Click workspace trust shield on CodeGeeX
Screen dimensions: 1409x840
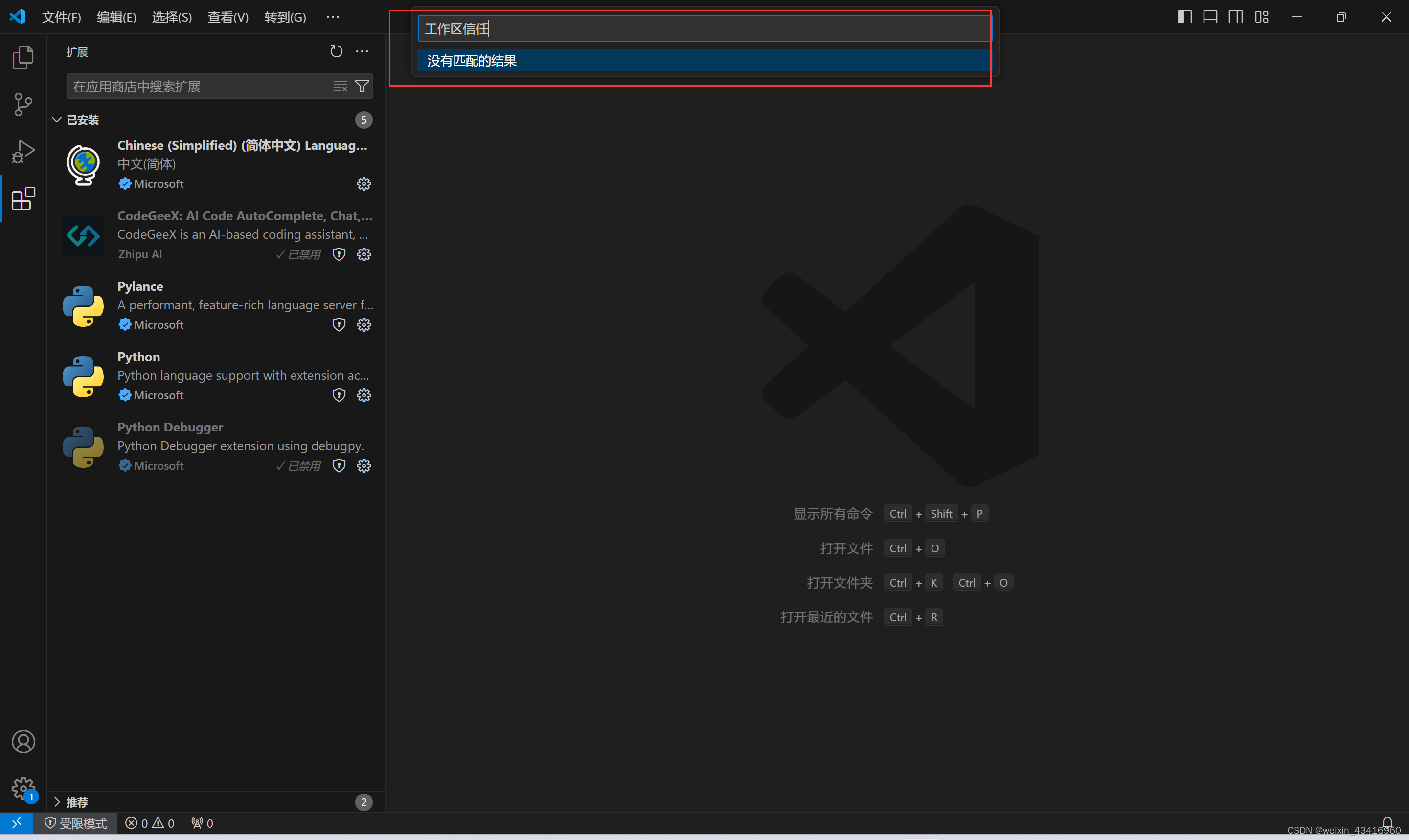tap(339, 254)
